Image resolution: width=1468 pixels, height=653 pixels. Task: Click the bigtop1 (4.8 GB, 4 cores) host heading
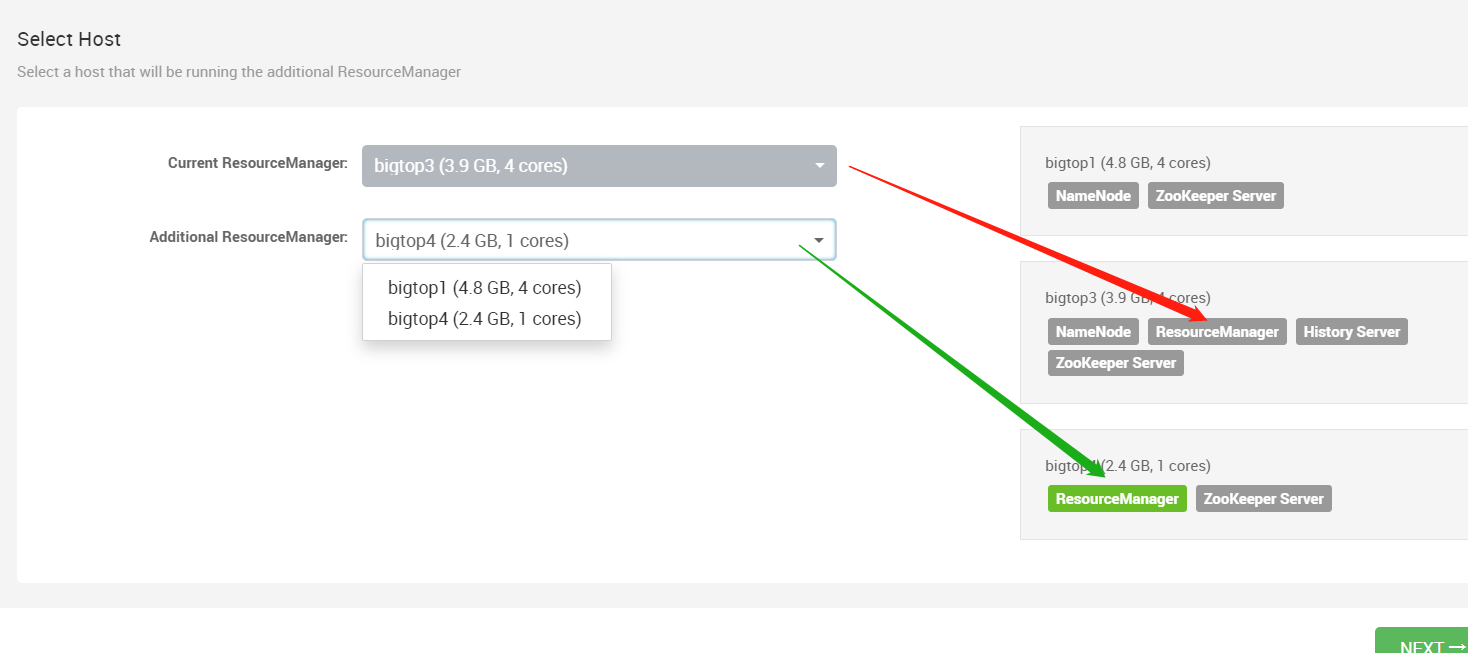pyautogui.click(x=1128, y=162)
